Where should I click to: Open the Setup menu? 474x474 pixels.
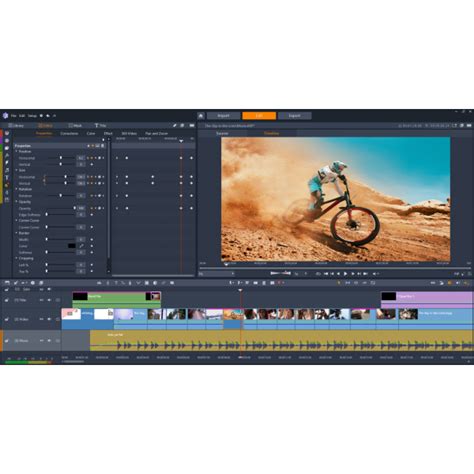coord(32,116)
